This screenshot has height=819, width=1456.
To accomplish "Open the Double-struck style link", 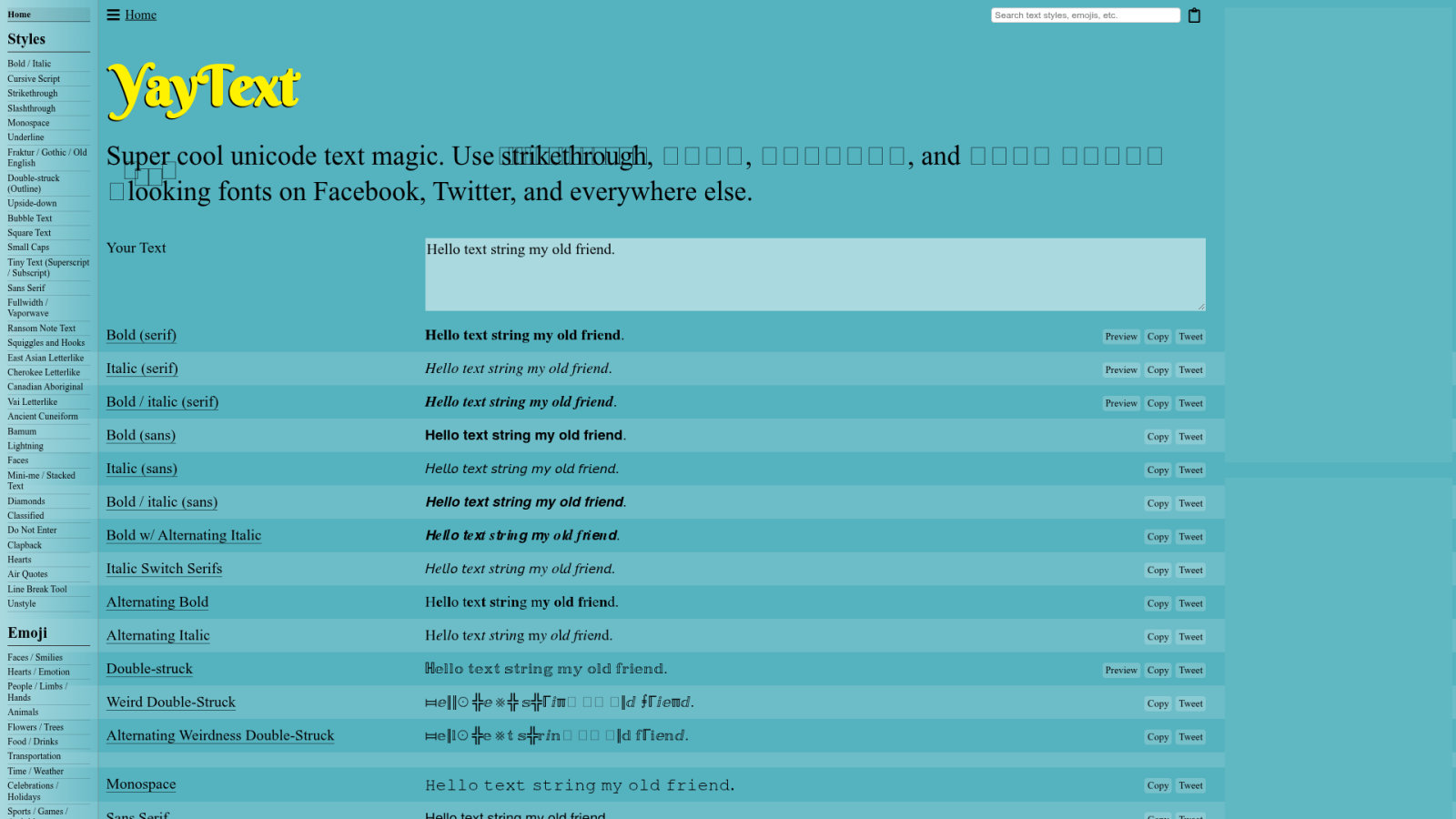I will (149, 669).
